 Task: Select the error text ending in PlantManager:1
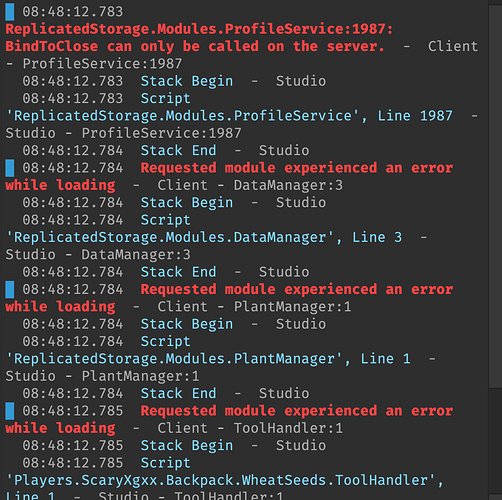[229, 298]
